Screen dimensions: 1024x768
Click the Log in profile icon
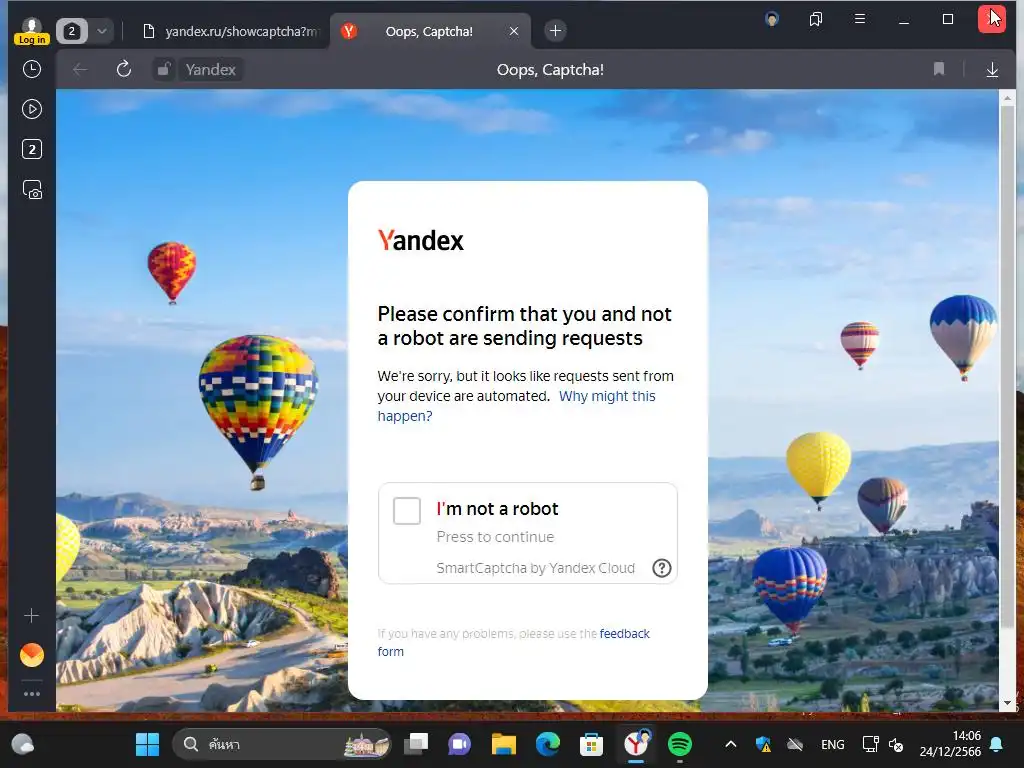point(31,31)
